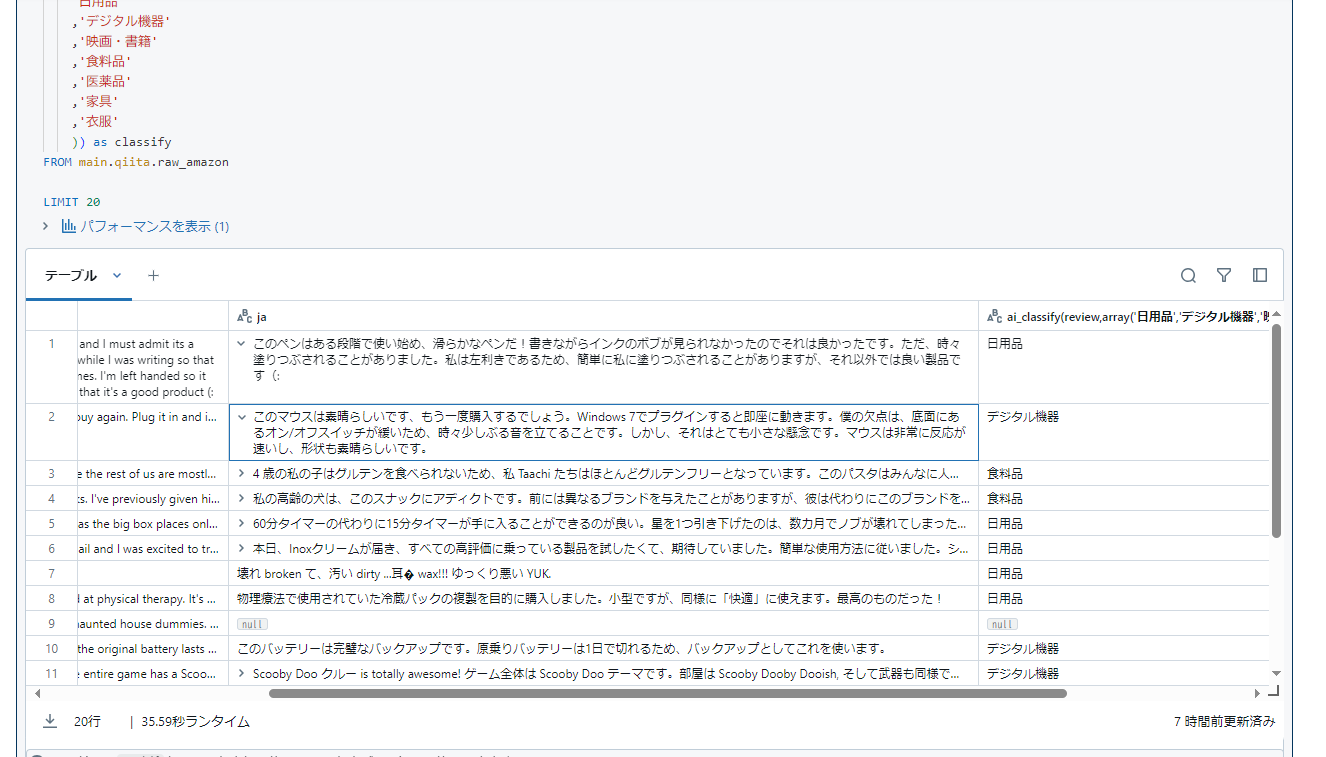
Task: Click review cell 'the original battery lasts'
Action: [152, 648]
